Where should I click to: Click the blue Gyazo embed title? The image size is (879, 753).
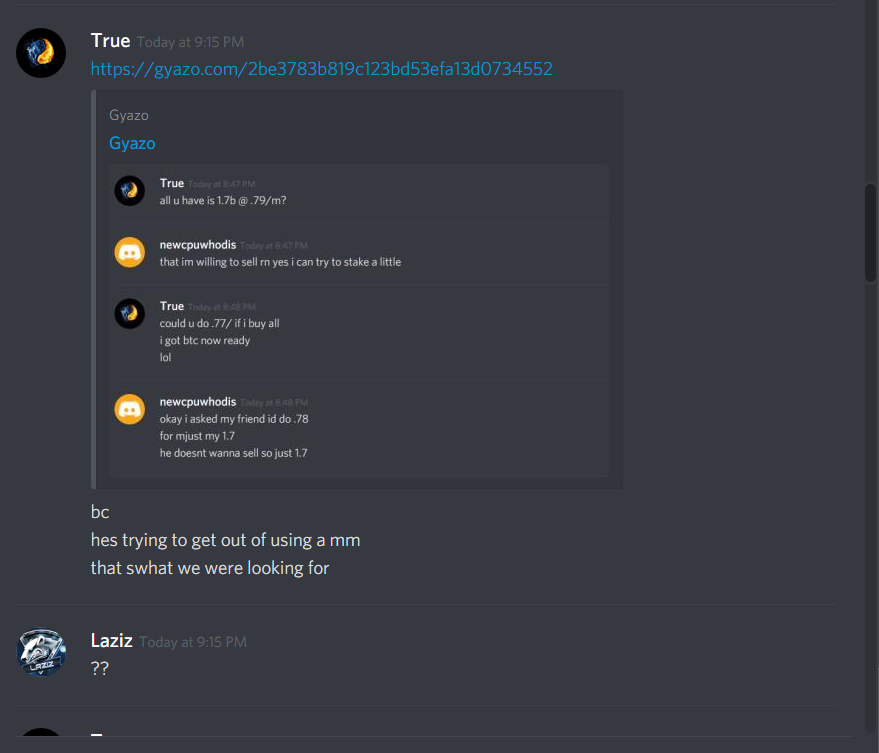(132, 143)
